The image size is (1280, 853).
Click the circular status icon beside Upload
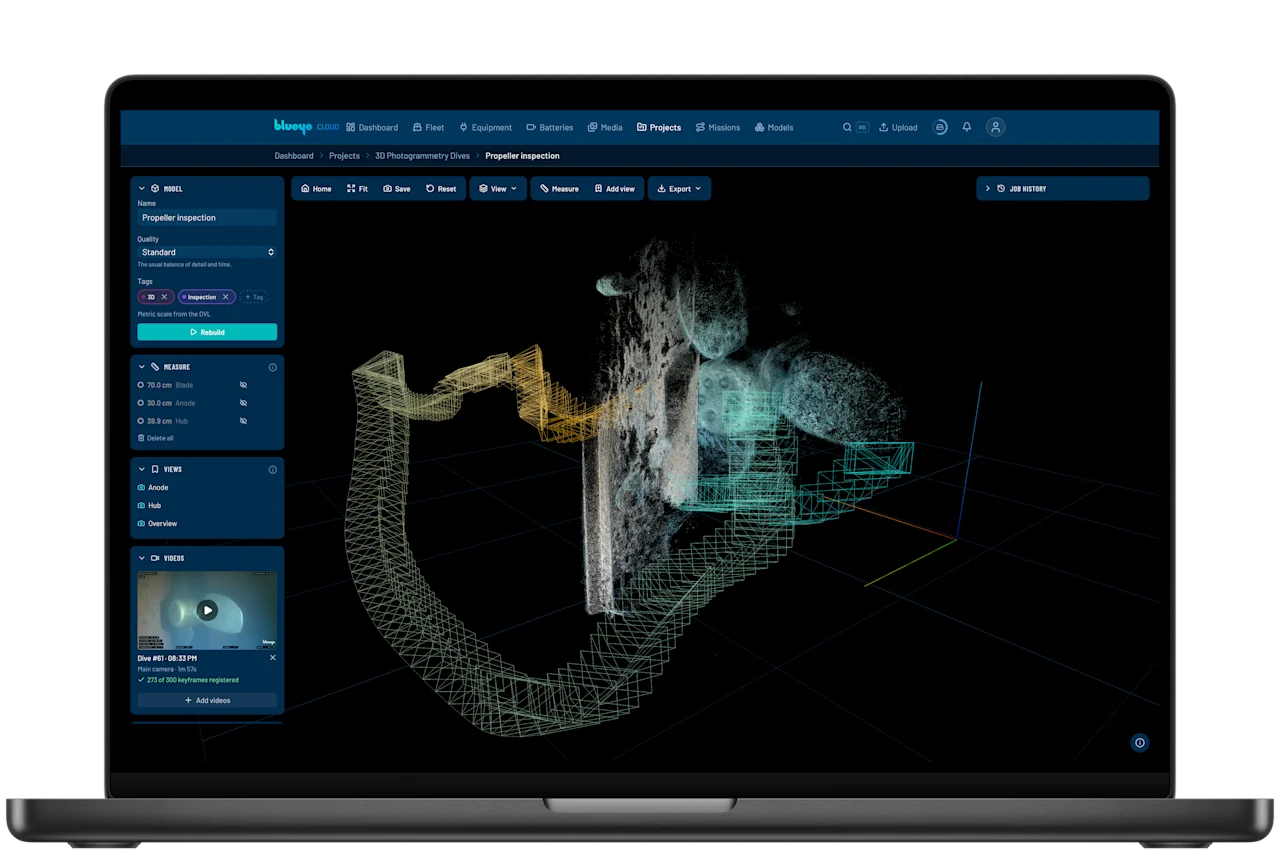[x=940, y=127]
